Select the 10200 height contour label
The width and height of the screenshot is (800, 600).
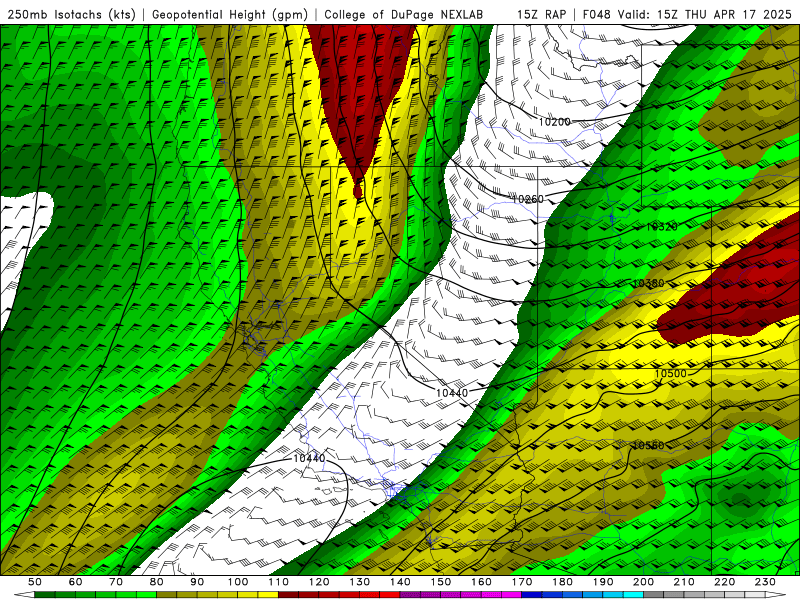(554, 122)
